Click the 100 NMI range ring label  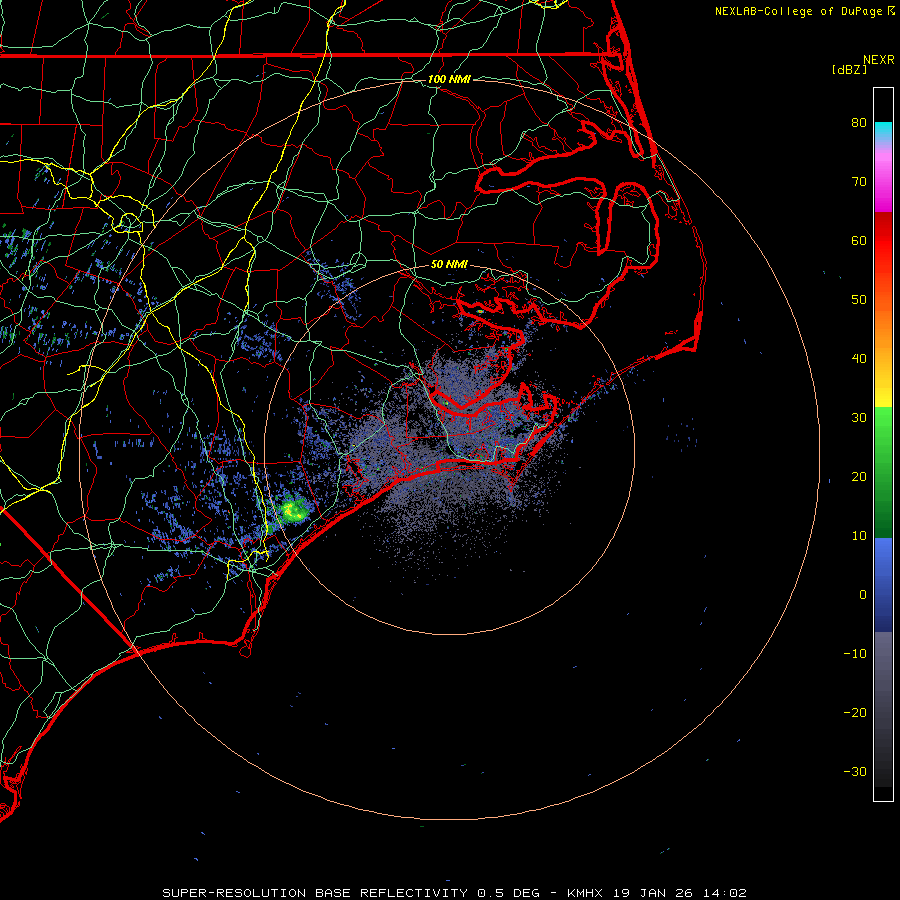pos(449,79)
